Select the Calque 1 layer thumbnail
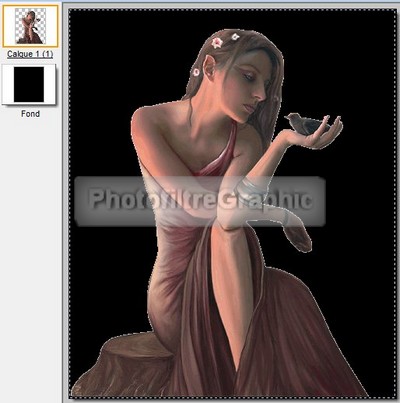Screen dimensions: 400x403 30,26
